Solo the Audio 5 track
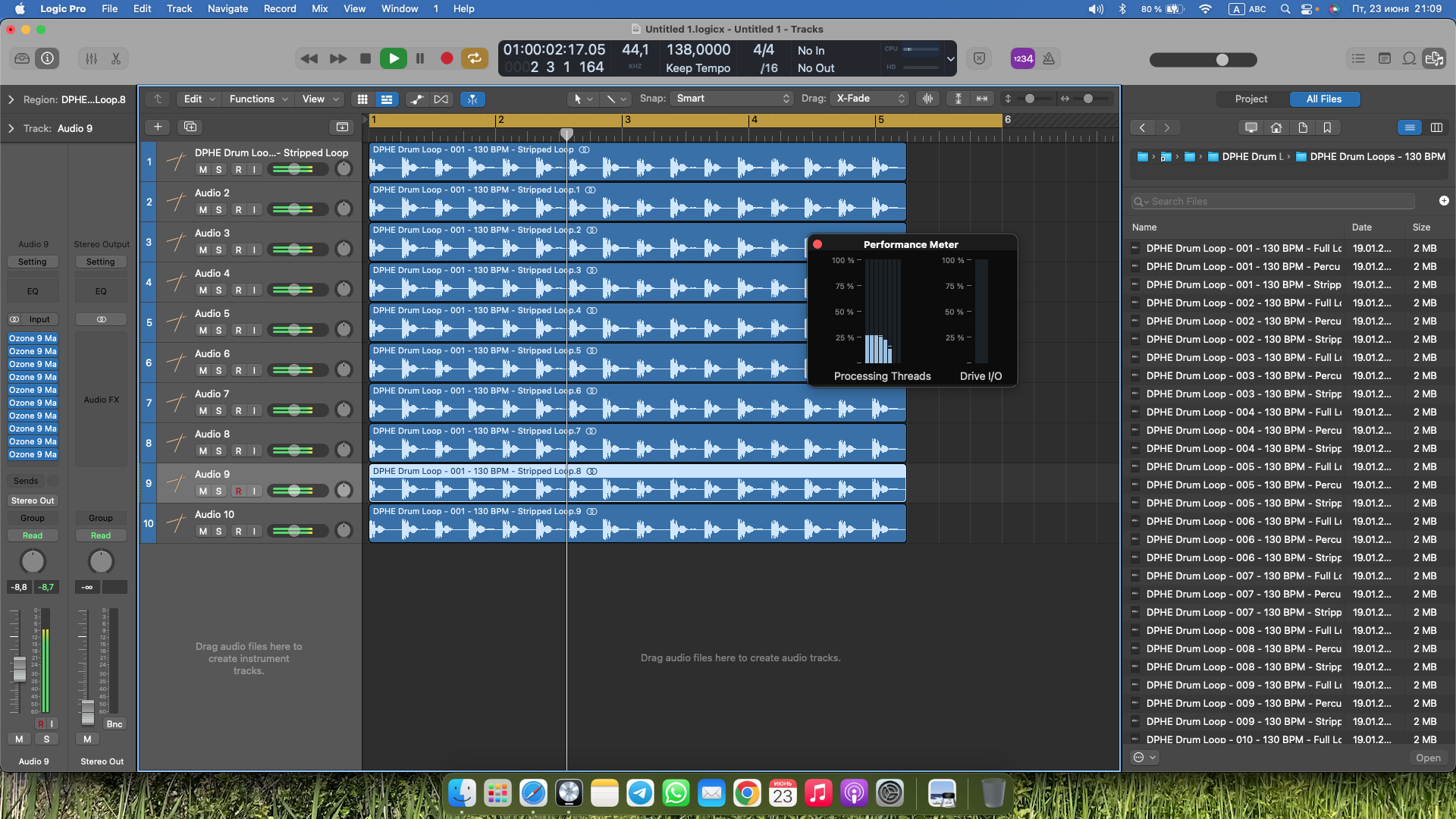 (218, 331)
